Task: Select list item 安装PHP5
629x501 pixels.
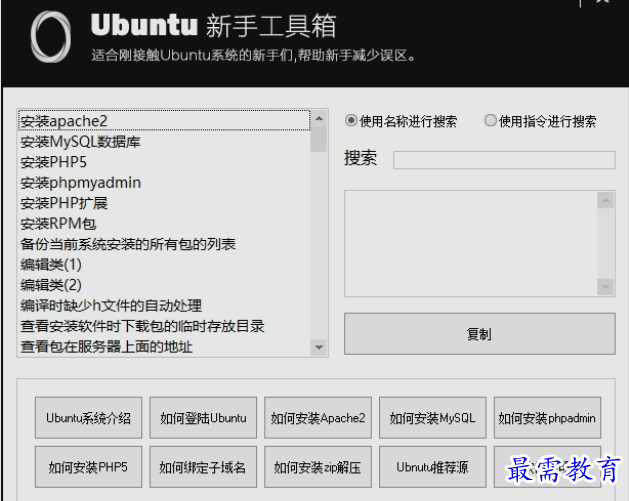Action: pos(164,162)
